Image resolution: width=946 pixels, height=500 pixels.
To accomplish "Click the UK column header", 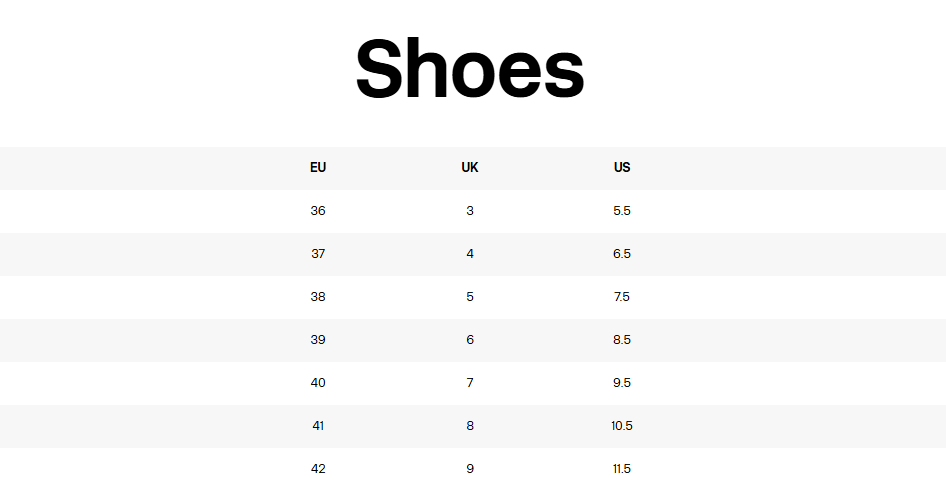I will pos(470,168).
